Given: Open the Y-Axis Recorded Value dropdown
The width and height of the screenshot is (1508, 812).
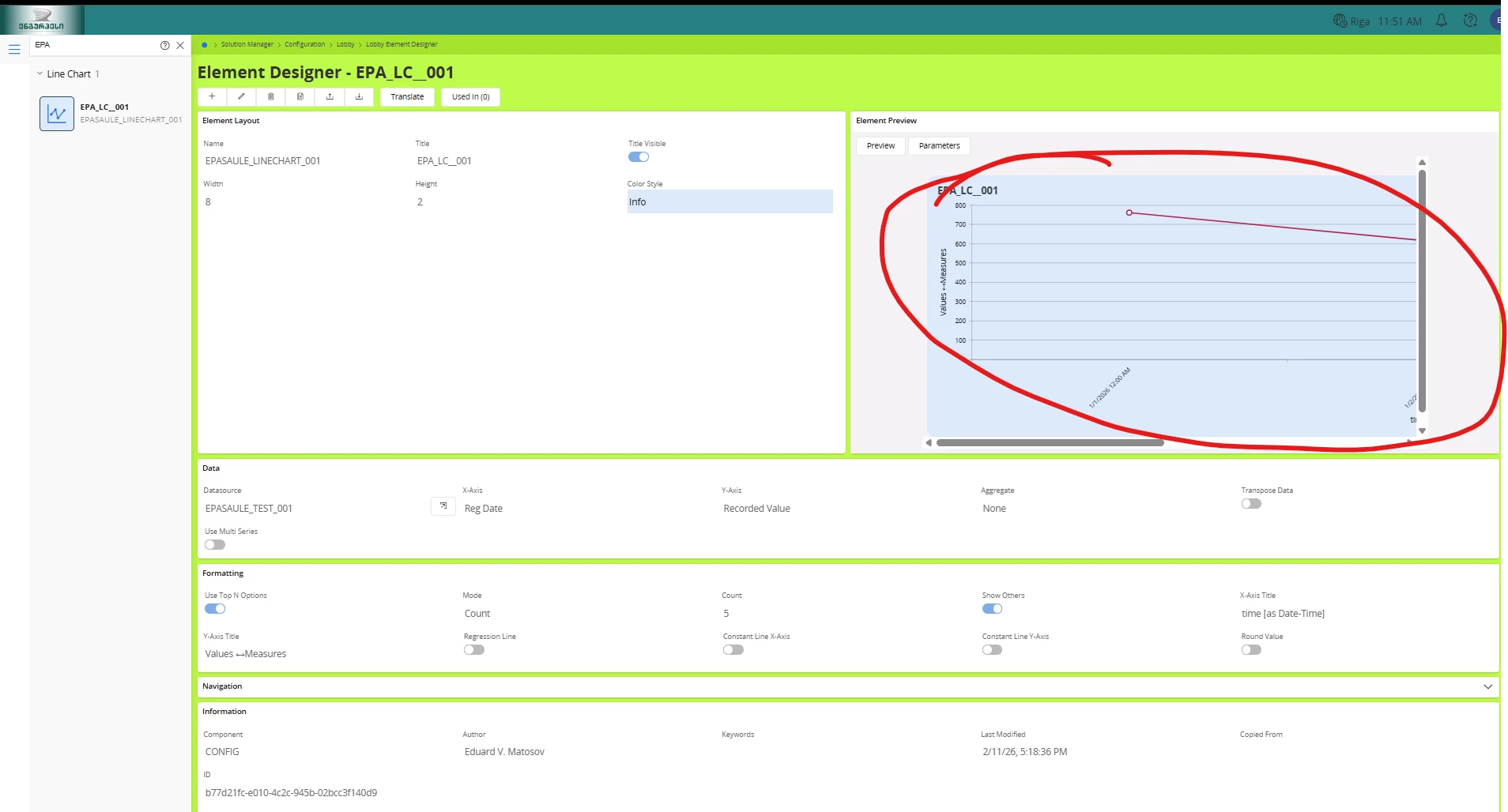Looking at the screenshot, I should [x=847, y=509].
